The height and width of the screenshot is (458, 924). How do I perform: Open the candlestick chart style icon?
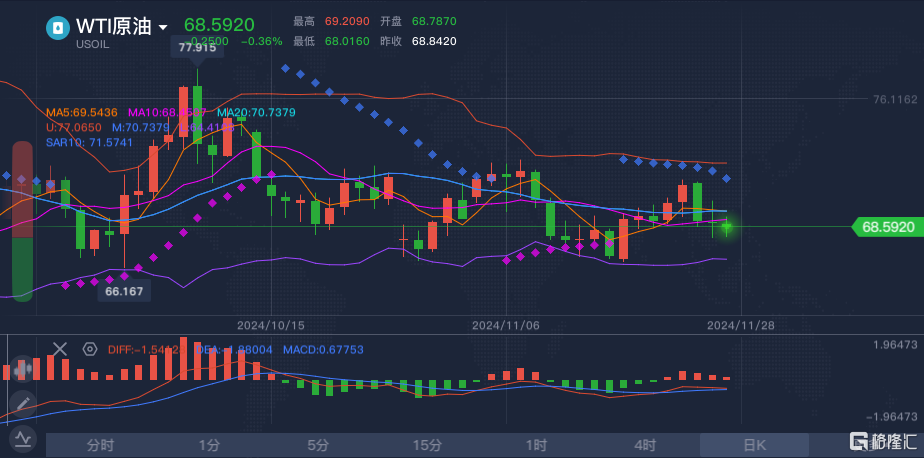[x=22, y=369]
